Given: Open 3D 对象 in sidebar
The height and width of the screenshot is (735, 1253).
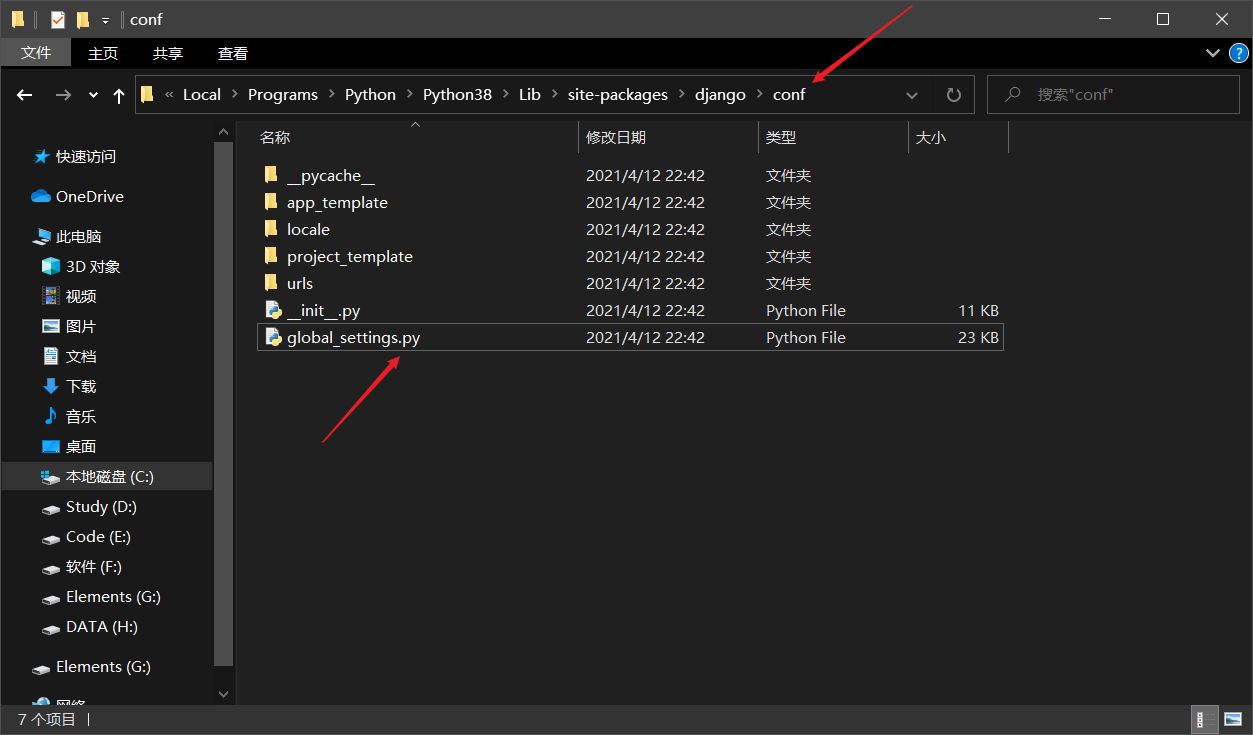Looking at the screenshot, I should point(93,267).
